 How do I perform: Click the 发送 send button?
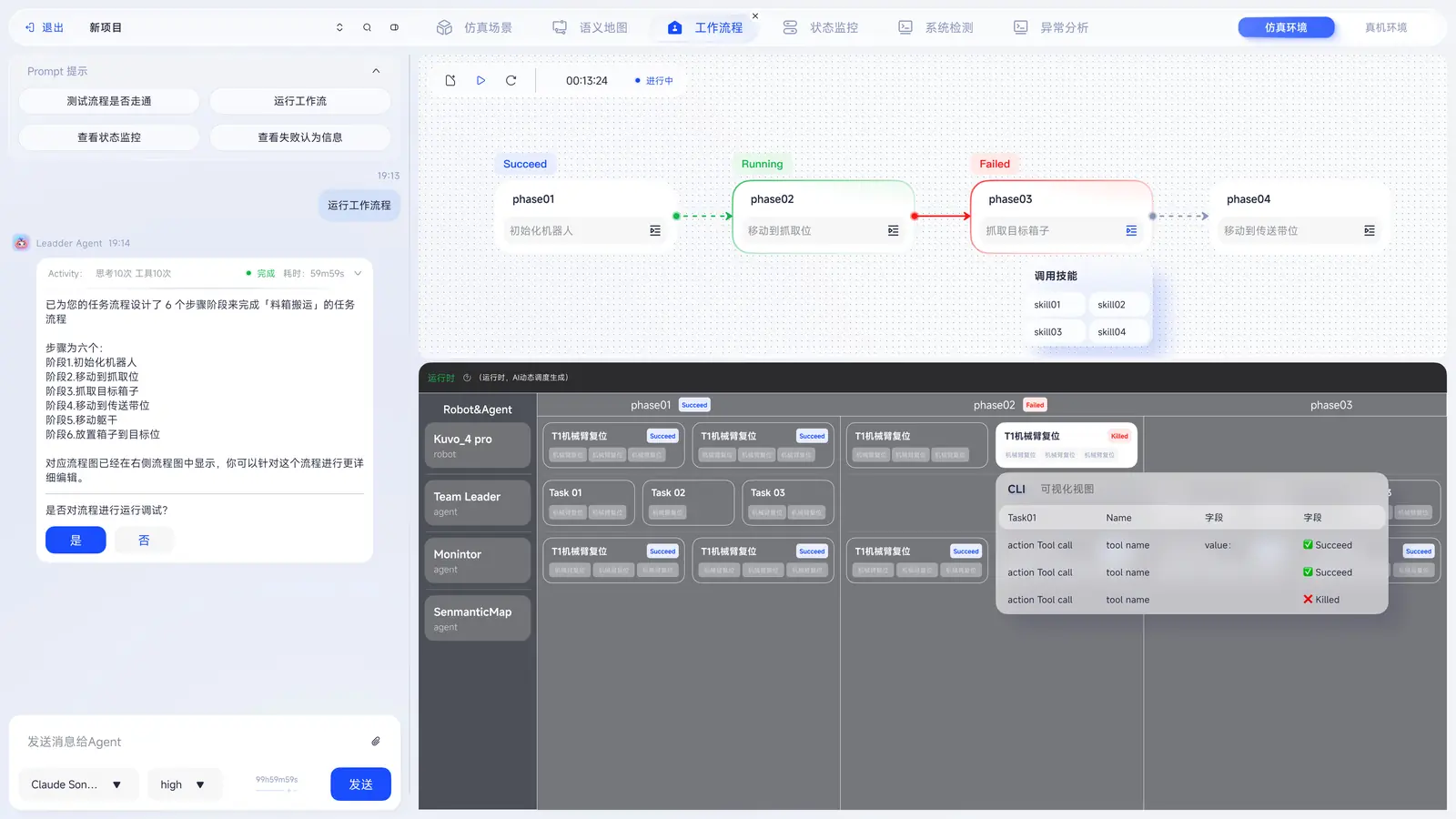coord(360,784)
